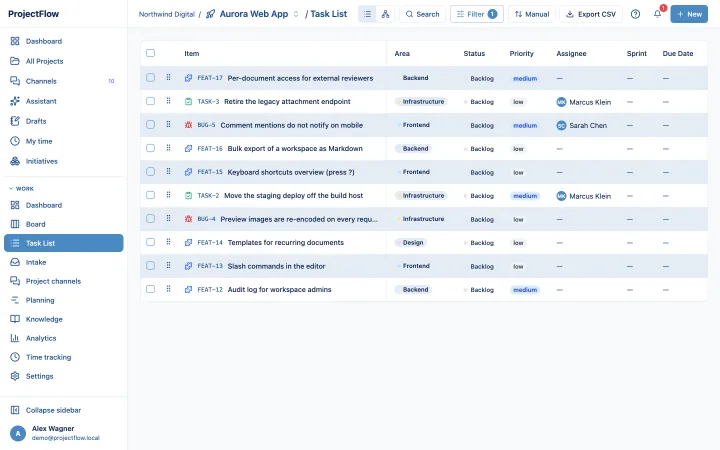Collapse the WORK section in sidebar

click(x=22, y=189)
